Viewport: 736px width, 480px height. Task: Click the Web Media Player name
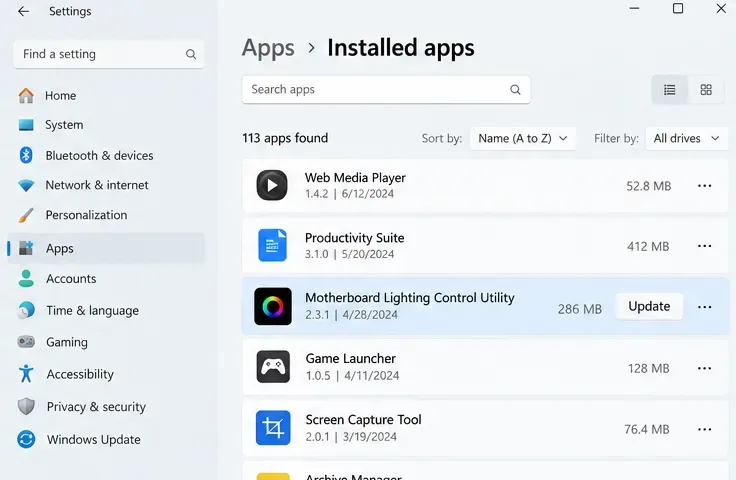click(355, 178)
